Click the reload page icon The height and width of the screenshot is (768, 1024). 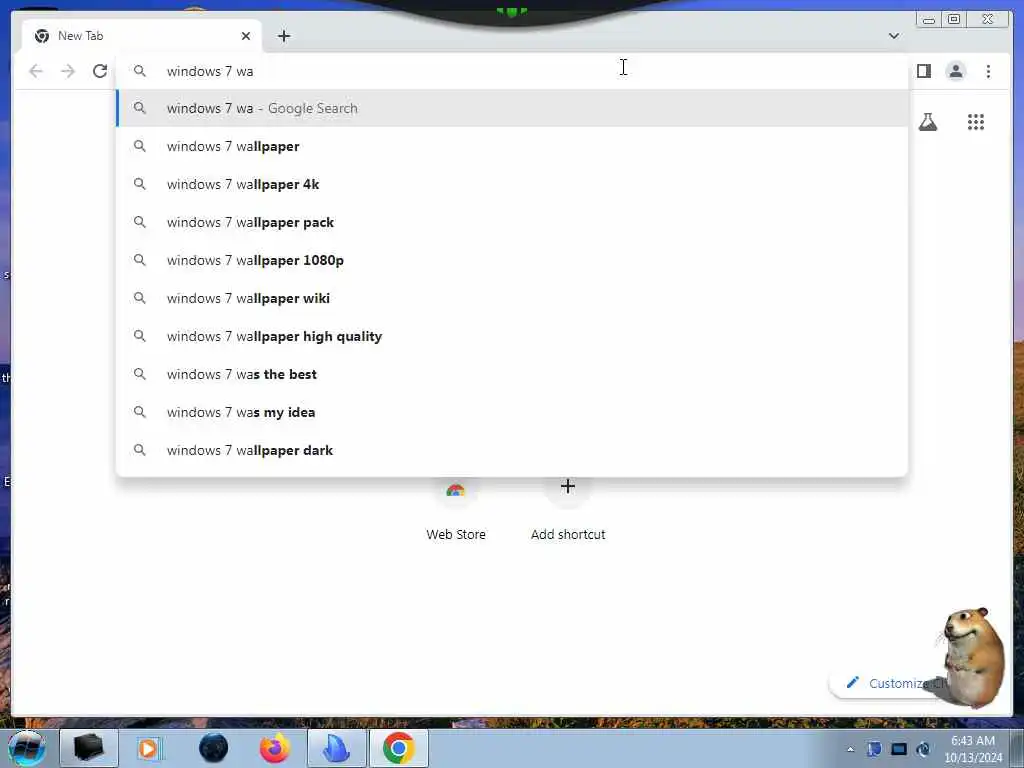pos(100,71)
